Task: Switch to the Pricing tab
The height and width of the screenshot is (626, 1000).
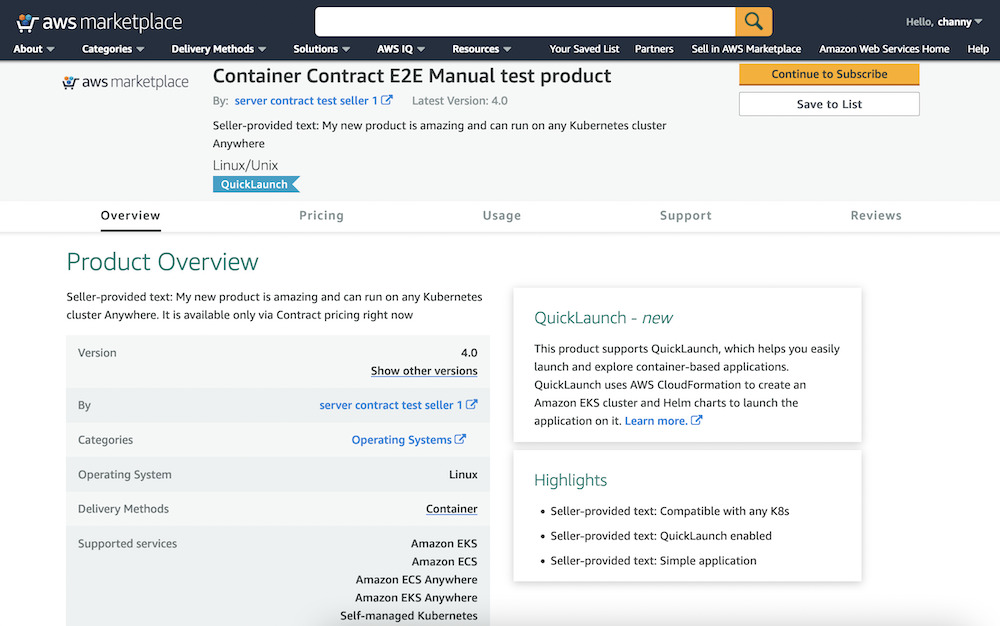Action: click(x=321, y=215)
